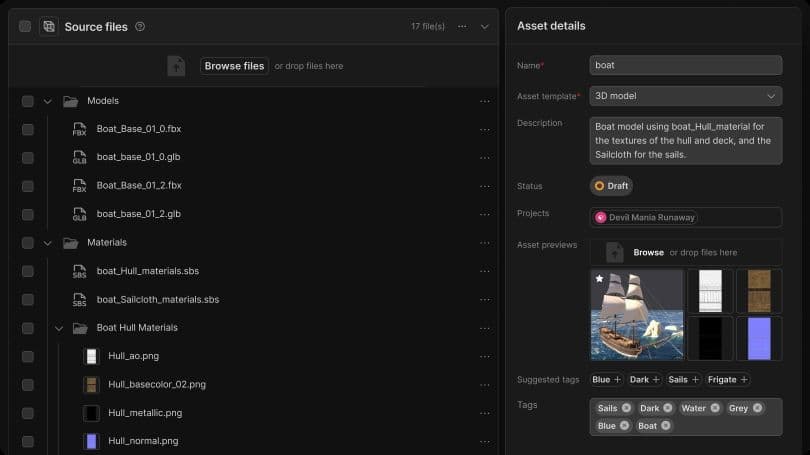Open more options for Boat Hull Materials folder
The height and width of the screenshot is (455, 810).
click(485, 328)
